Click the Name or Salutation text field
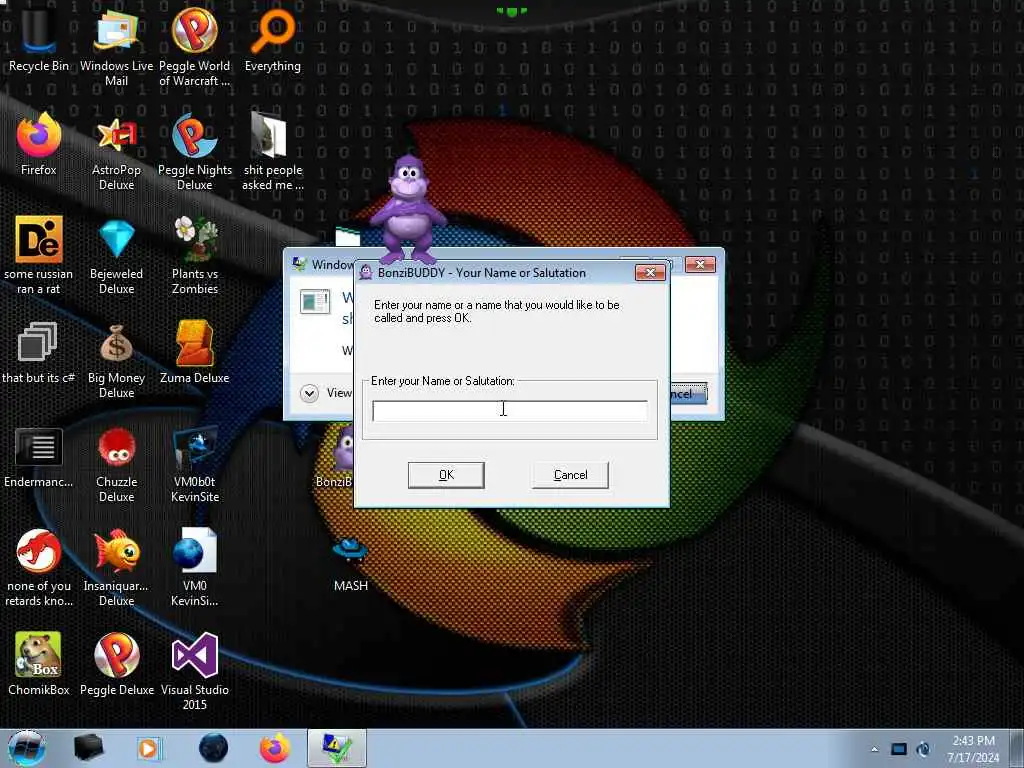This screenshot has height=768, width=1024. pyautogui.click(x=510, y=411)
